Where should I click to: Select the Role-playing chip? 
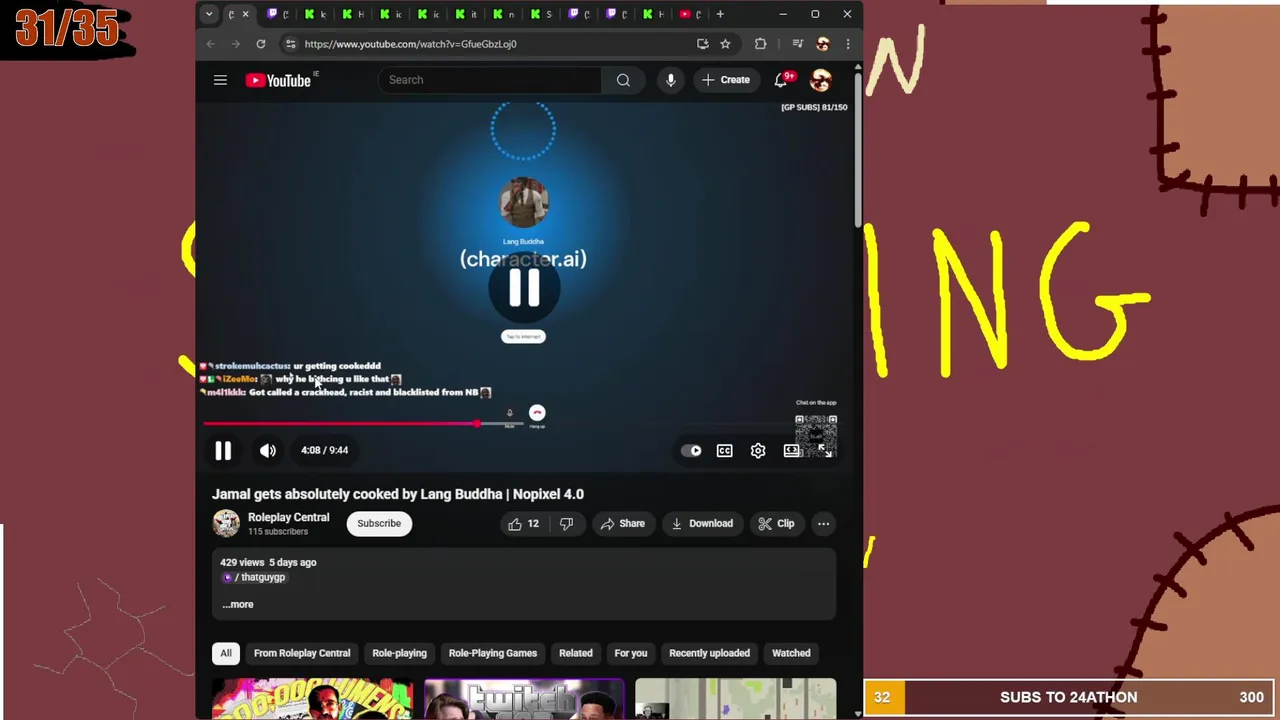(399, 653)
